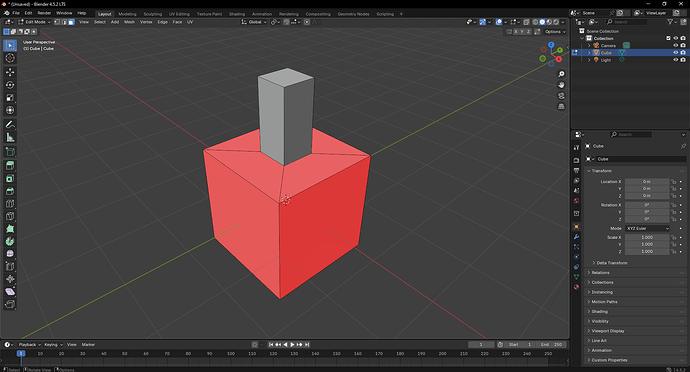Expand the Delta Transform panel
The image size is (690, 372).
coord(612,263)
